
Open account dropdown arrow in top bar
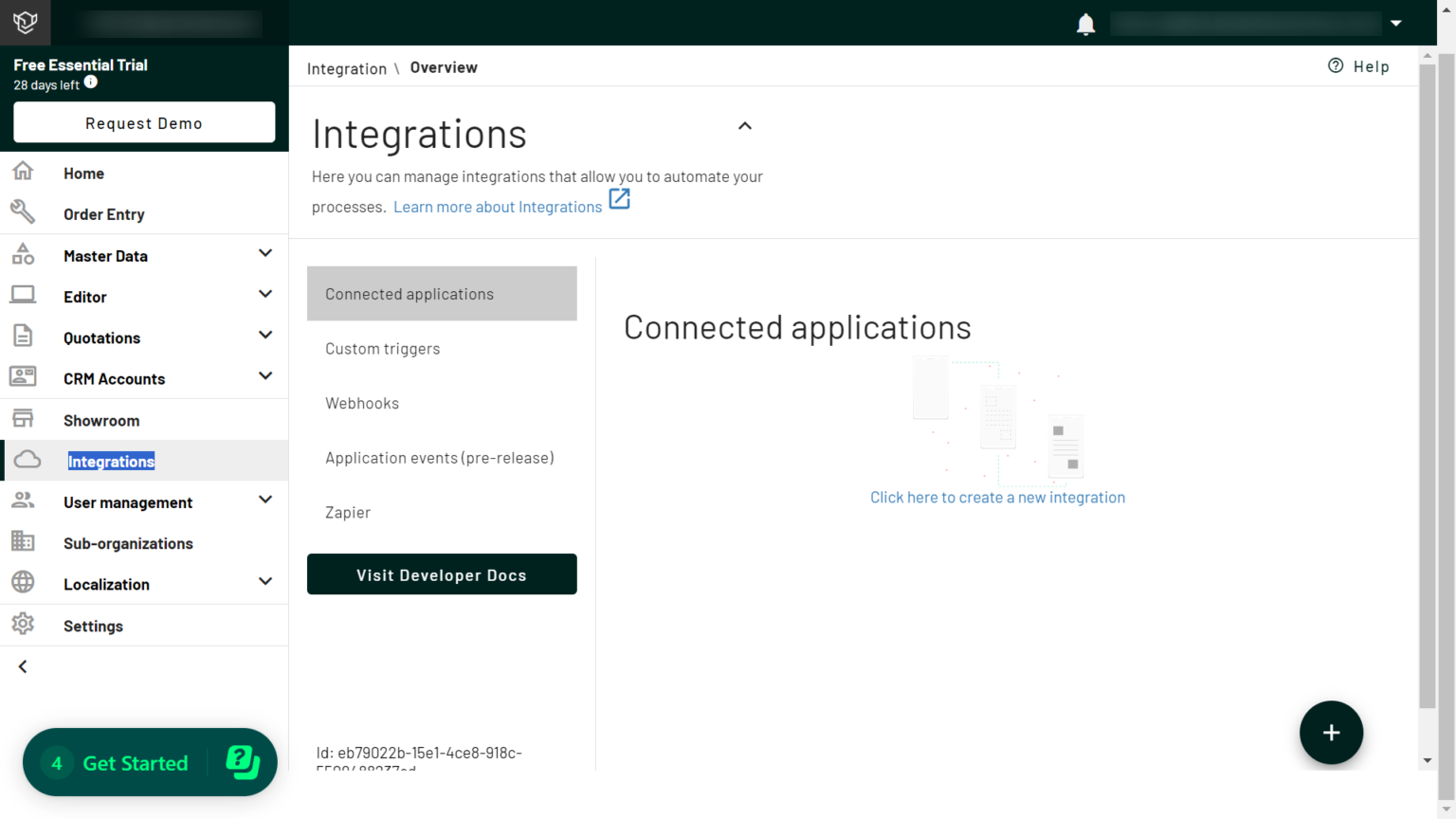[x=1396, y=24]
